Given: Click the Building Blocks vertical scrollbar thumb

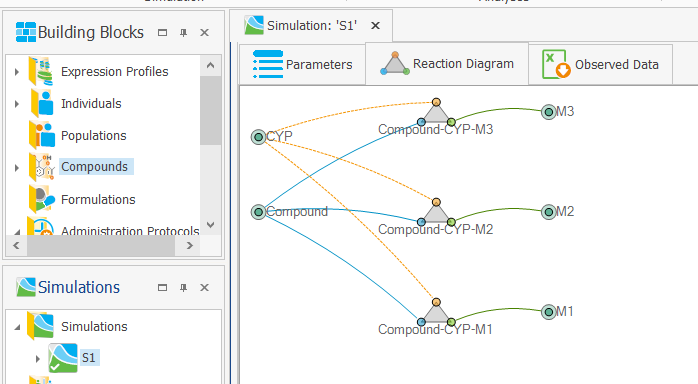Looking at the screenshot, I should click(211, 110).
